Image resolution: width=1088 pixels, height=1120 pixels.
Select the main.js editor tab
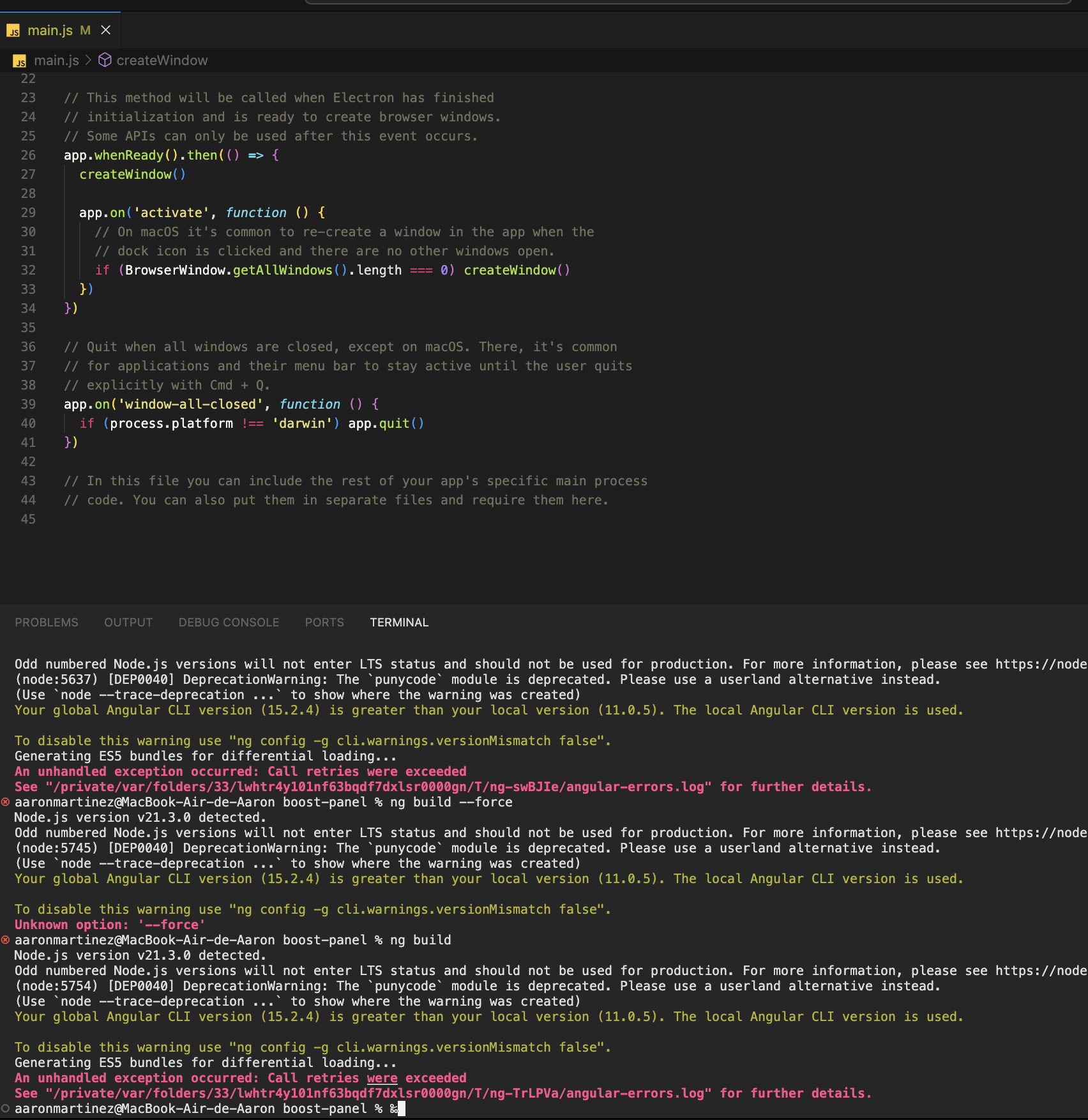pyautogui.click(x=50, y=30)
